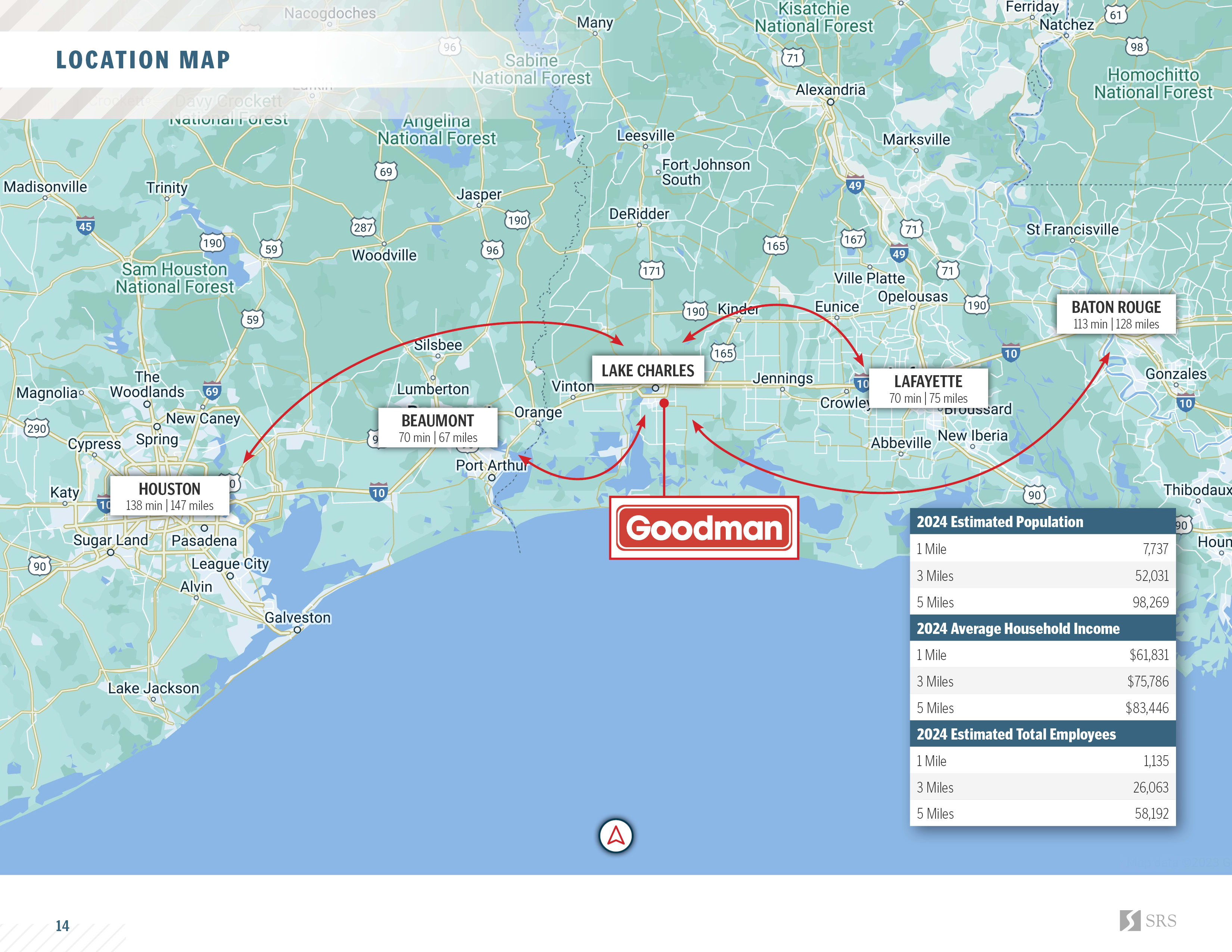
Task: Click the Kisatchie National Forest label
Action: click(x=814, y=17)
